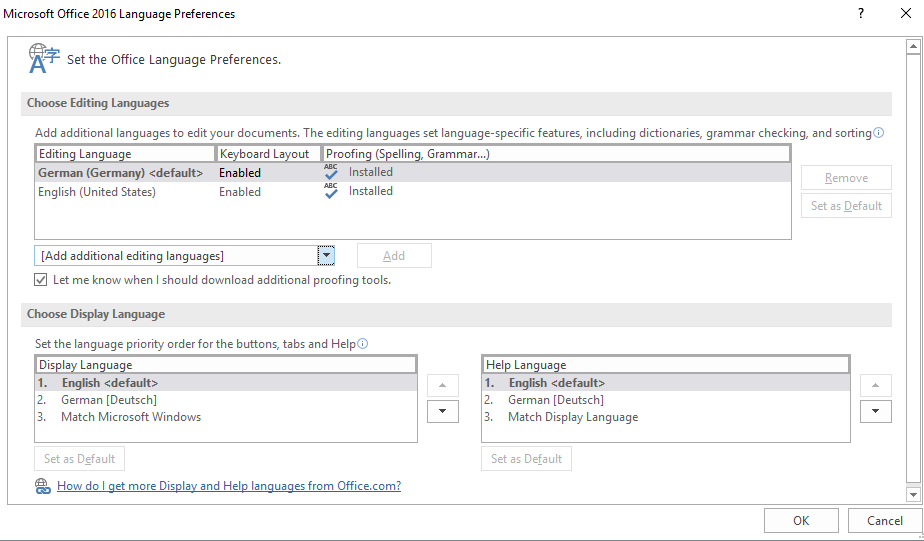Click Set as Default under Help Language list
This screenshot has height=541, width=924.
[x=526, y=458]
